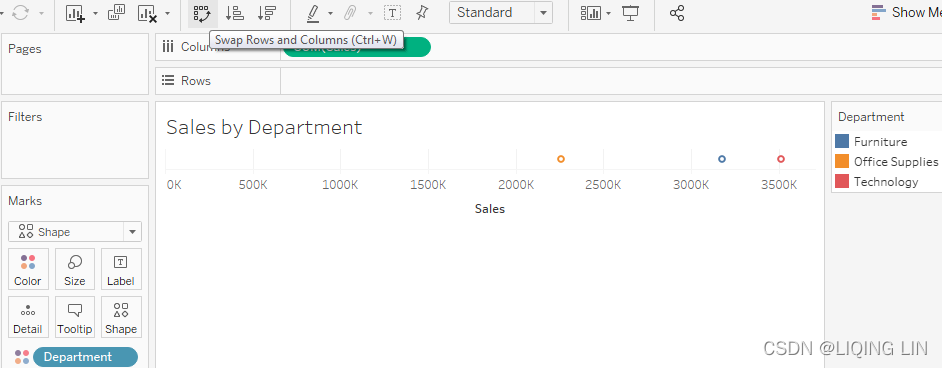This screenshot has height=368, width=942.
Task: Click the Furniture blue legend swatch
Action: (x=842, y=142)
